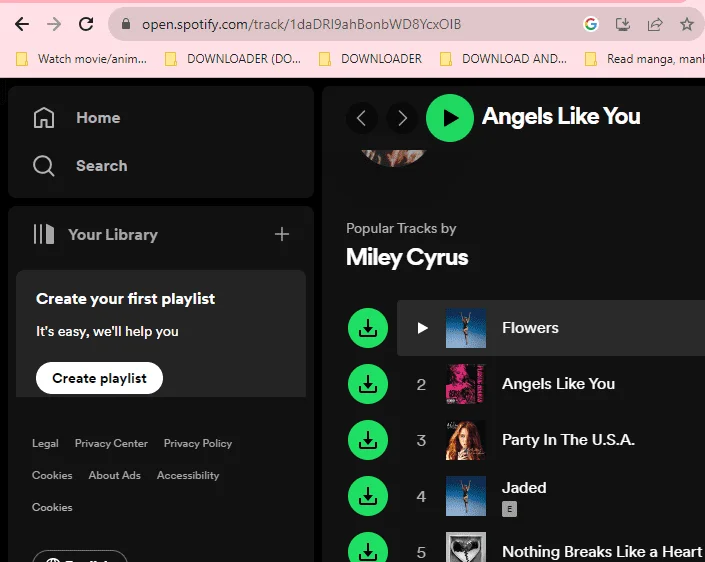Viewport: 705px width, 562px height.
Task: Bookmark this page with star icon
Action: pos(687,24)
